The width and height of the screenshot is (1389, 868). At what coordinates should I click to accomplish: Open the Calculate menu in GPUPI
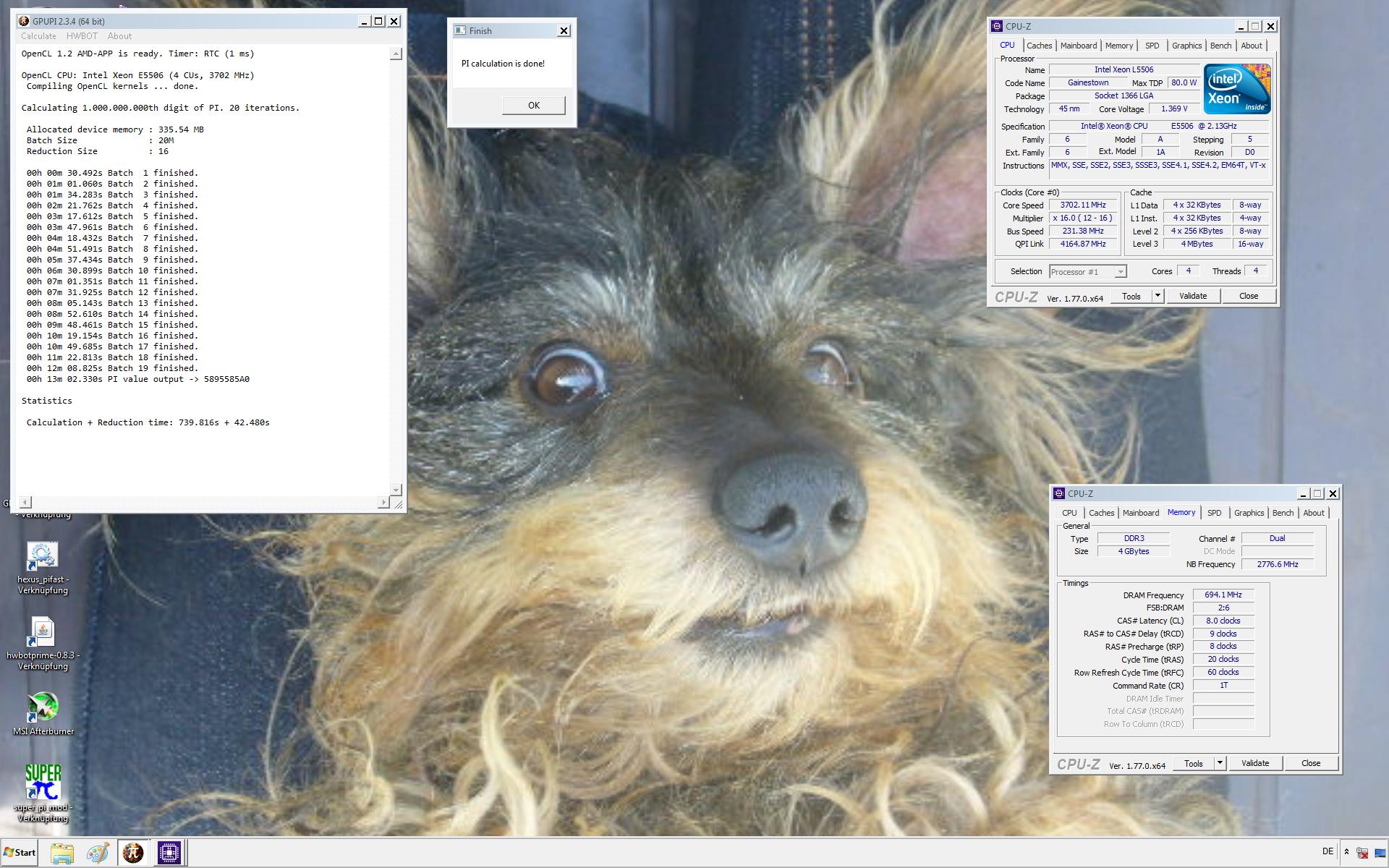(x=38, y=36)
